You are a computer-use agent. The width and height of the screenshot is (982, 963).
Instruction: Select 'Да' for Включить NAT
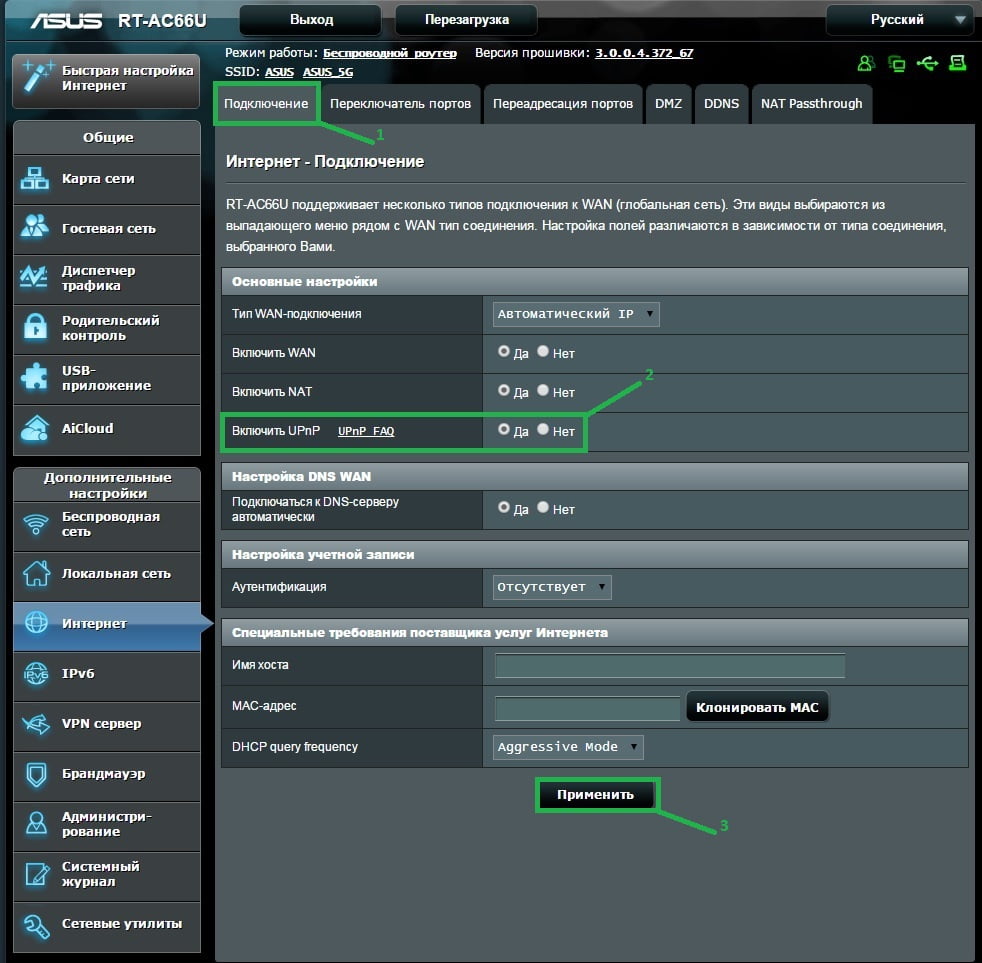504,390
